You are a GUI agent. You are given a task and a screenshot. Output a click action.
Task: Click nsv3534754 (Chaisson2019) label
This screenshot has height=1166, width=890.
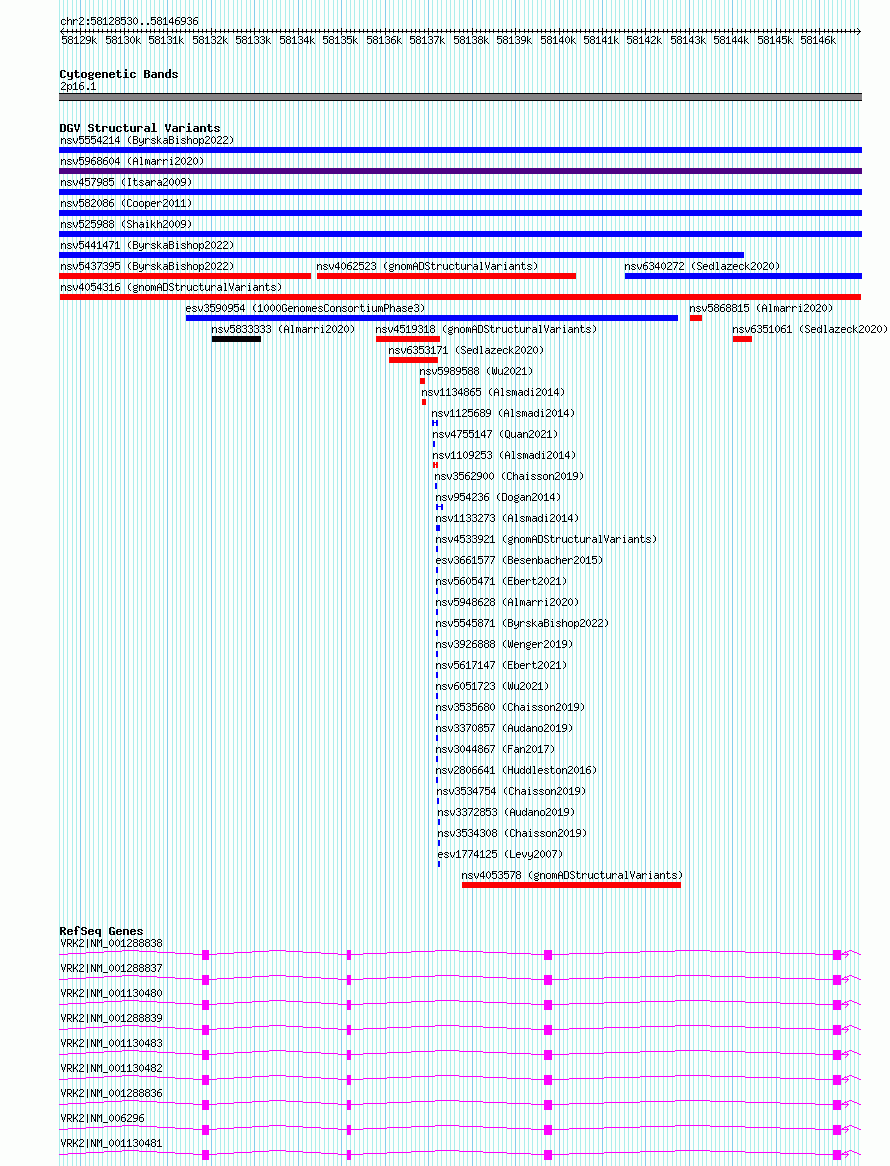click(511, 791)
